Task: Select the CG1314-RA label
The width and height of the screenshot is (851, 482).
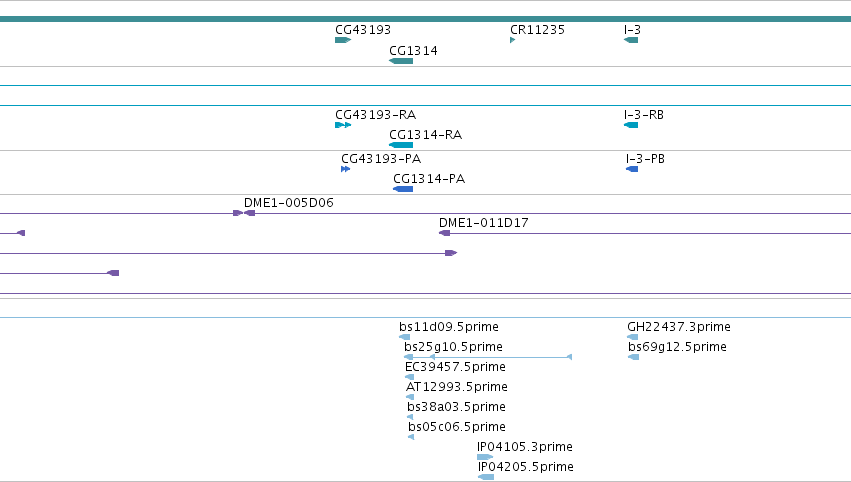Action: point(426,135)
